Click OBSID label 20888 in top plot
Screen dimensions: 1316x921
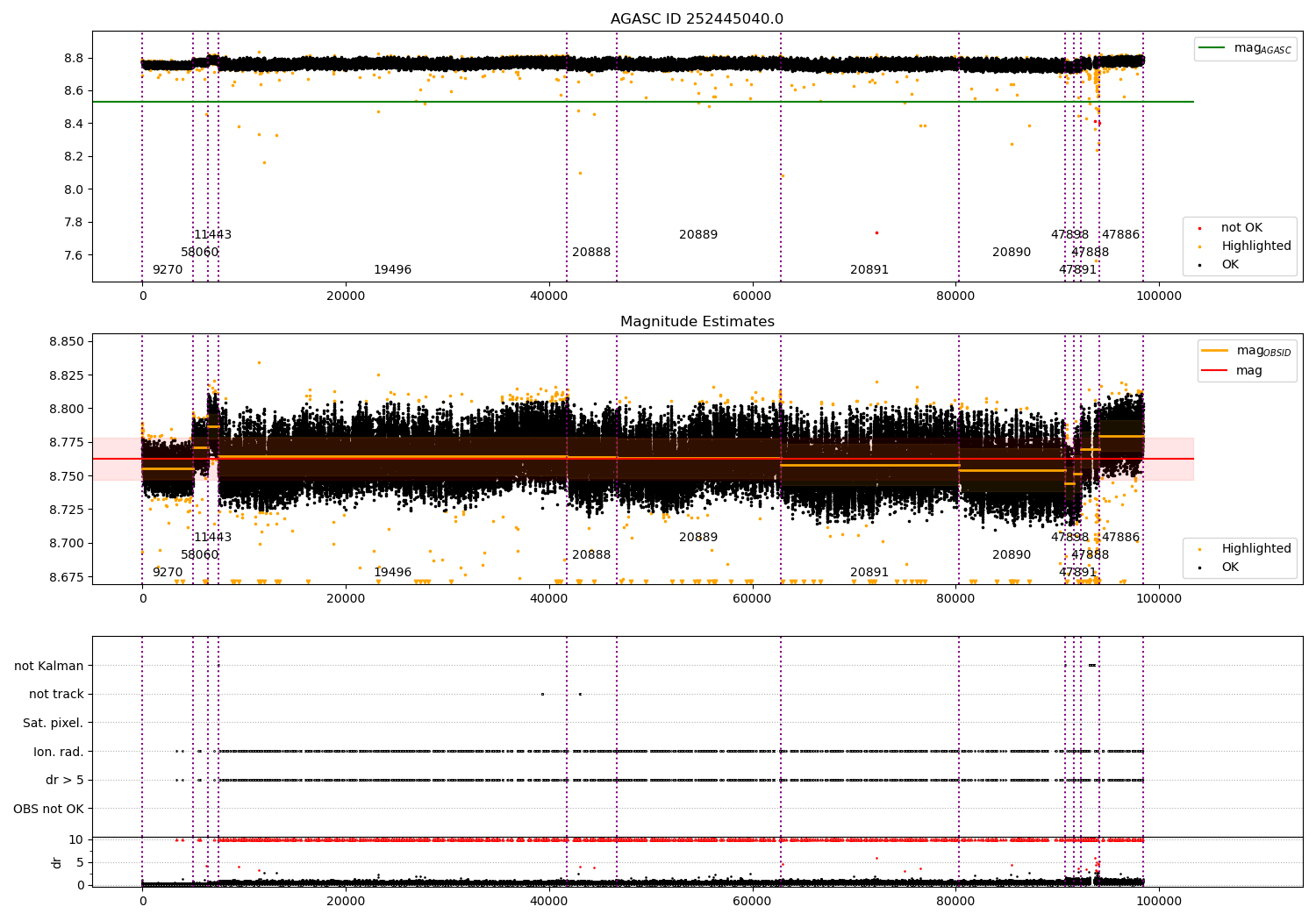591,252
